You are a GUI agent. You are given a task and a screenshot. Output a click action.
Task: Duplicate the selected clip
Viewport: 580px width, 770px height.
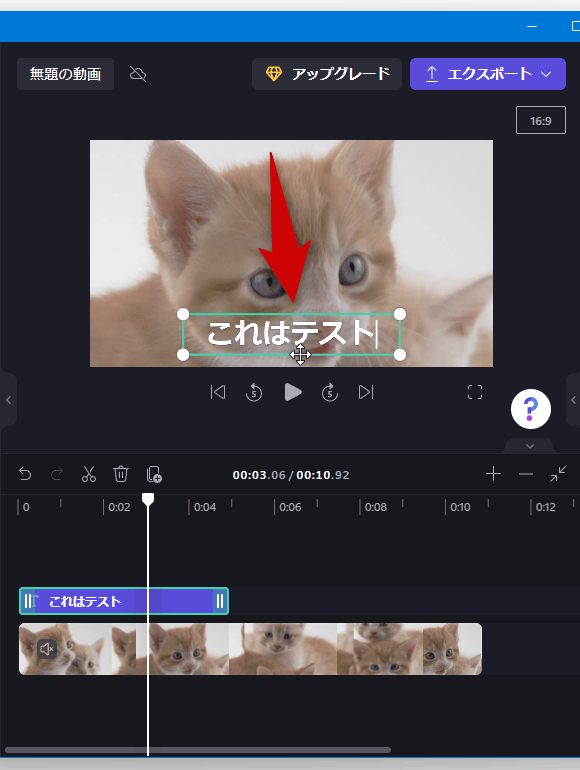(154, 474)
